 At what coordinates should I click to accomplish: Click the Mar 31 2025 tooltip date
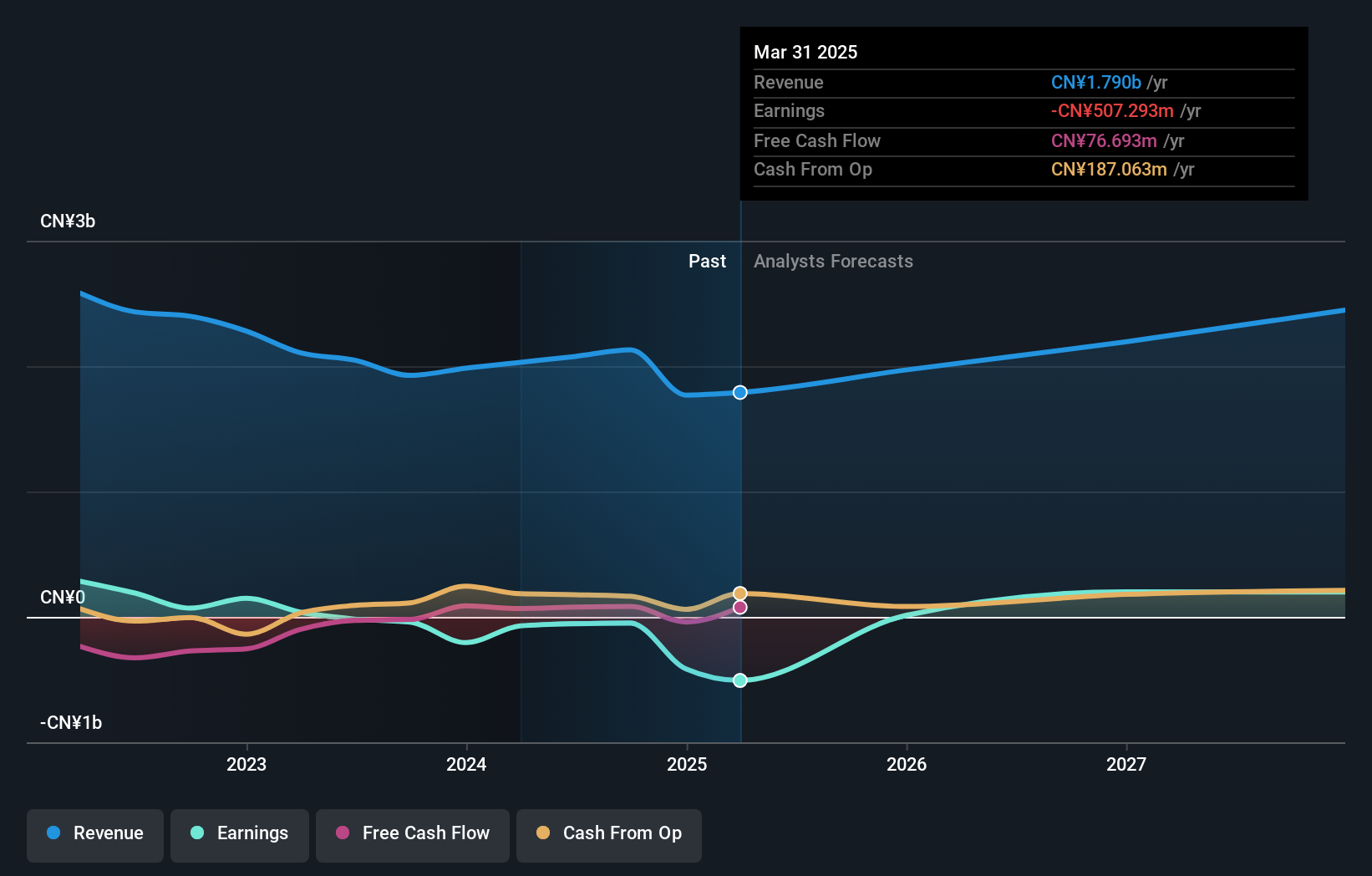pos(805,52)
